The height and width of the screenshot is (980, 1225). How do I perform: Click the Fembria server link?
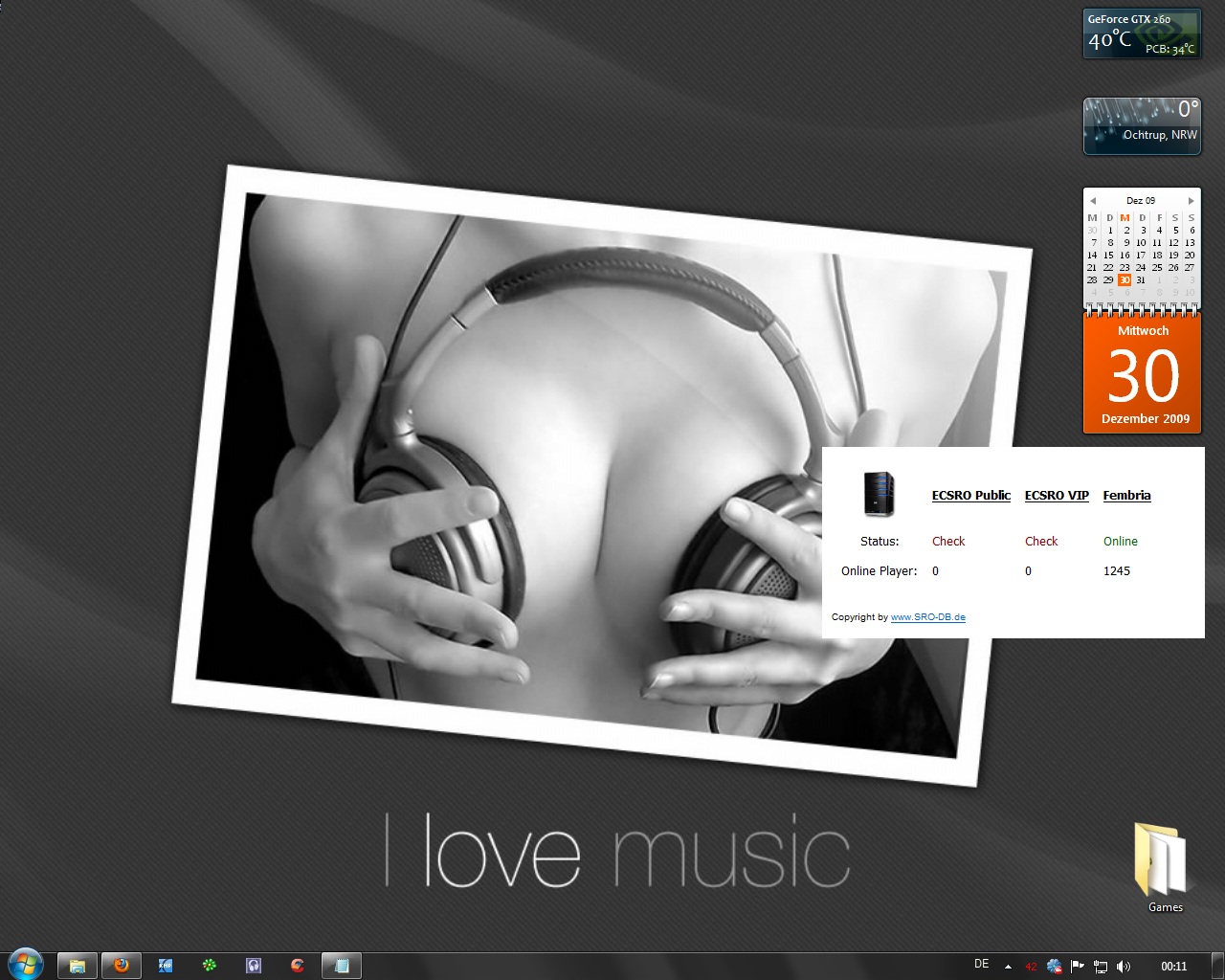1126,496
